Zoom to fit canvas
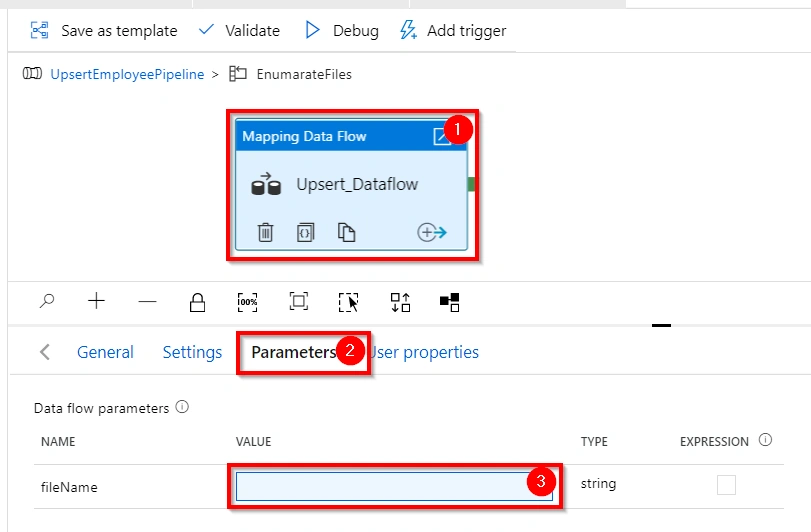 click(298, 301)
